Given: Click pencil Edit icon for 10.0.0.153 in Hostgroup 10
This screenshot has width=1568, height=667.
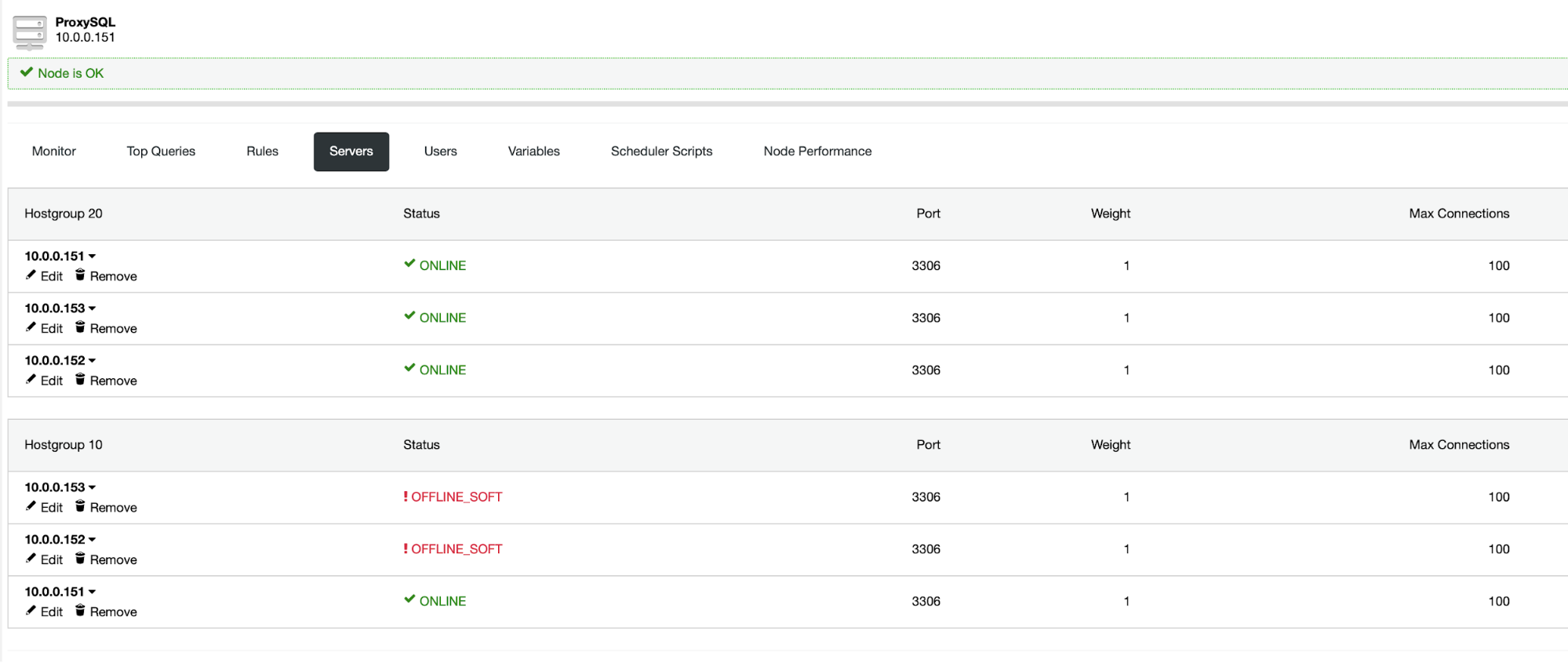Looking at the screenshot, I should point(31,507).
